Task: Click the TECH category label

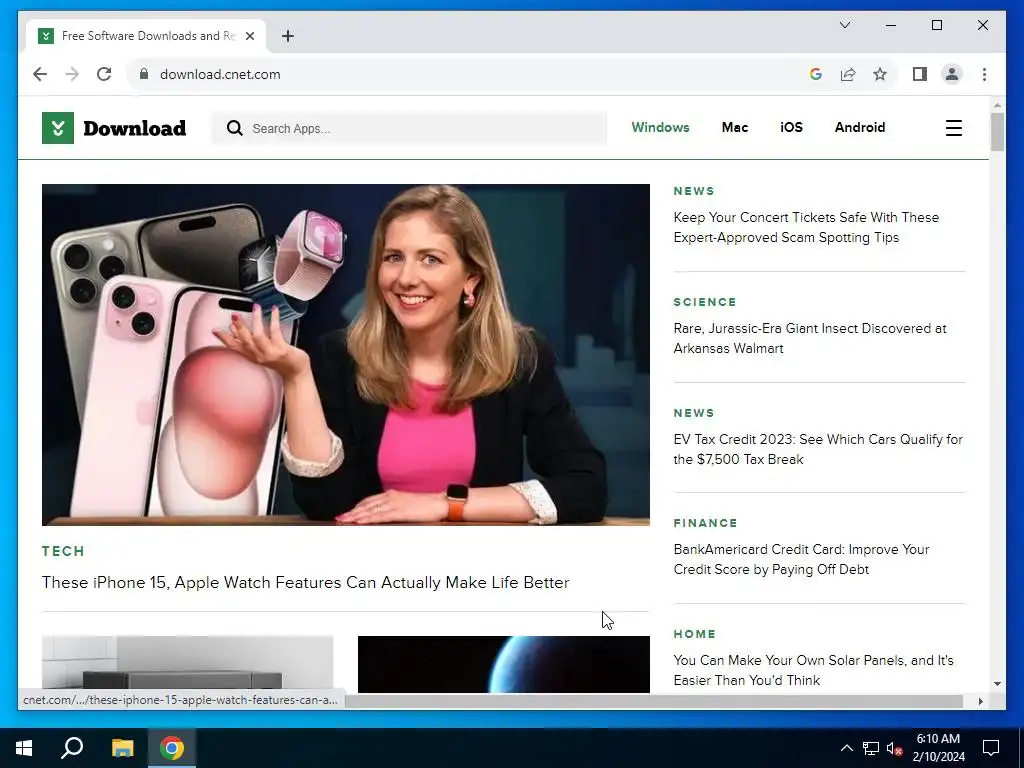Action: (63, 551)
